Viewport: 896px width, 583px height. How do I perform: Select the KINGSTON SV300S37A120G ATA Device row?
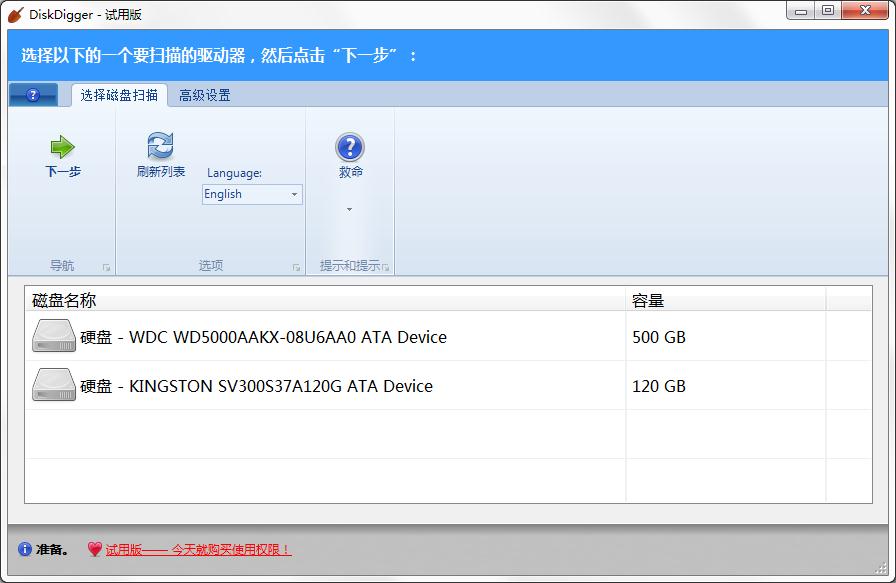point(449,385)
